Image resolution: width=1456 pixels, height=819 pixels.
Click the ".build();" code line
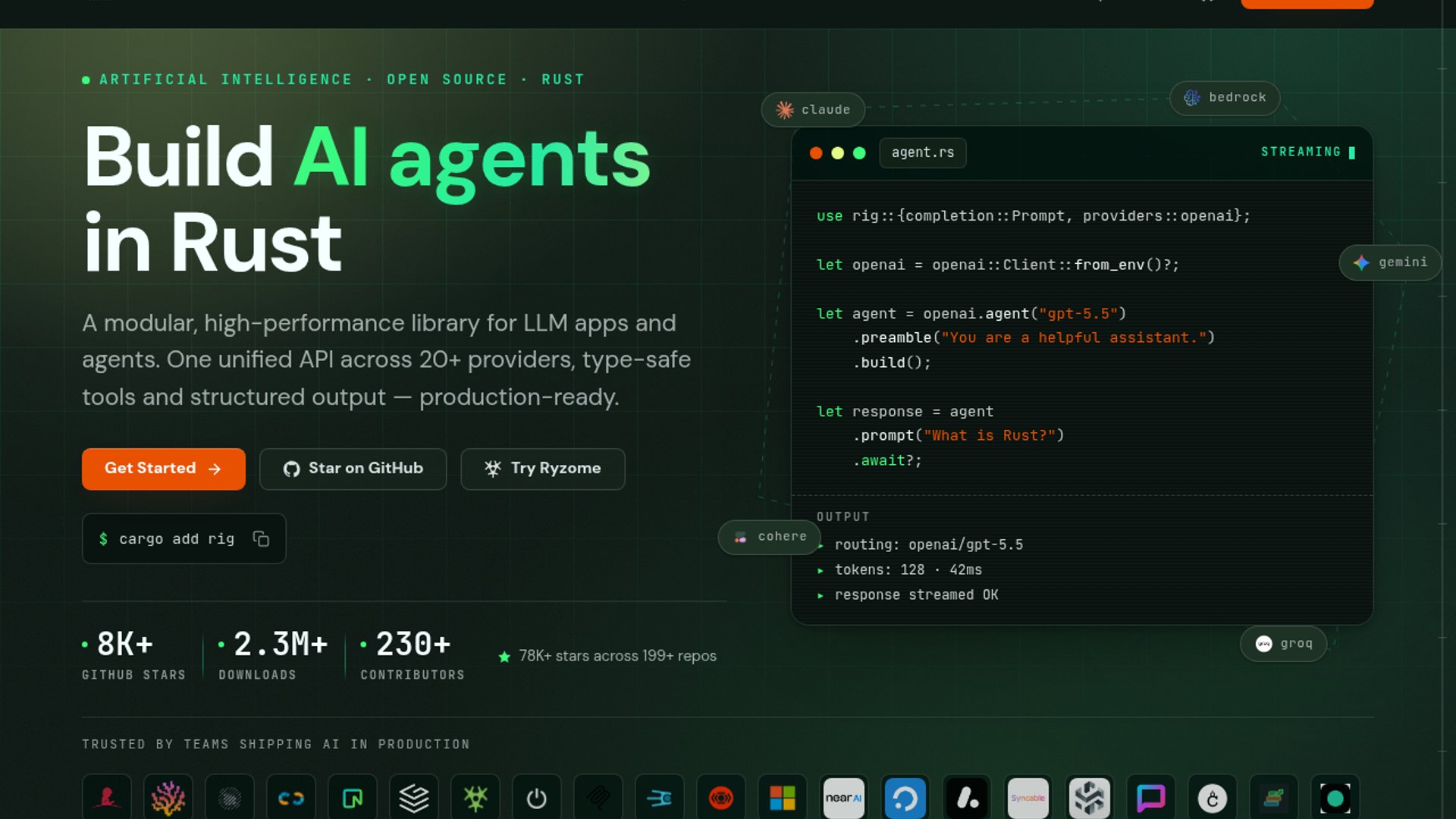[892, 362]
